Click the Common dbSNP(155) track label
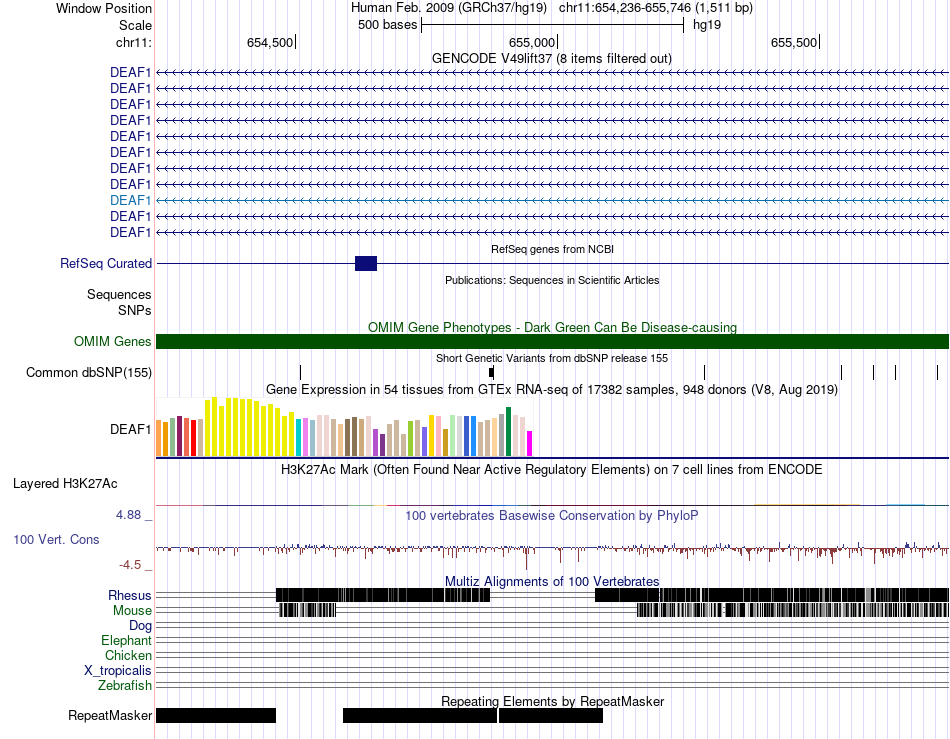This screenshot has height=739, width=950. [x=88, y=373]
